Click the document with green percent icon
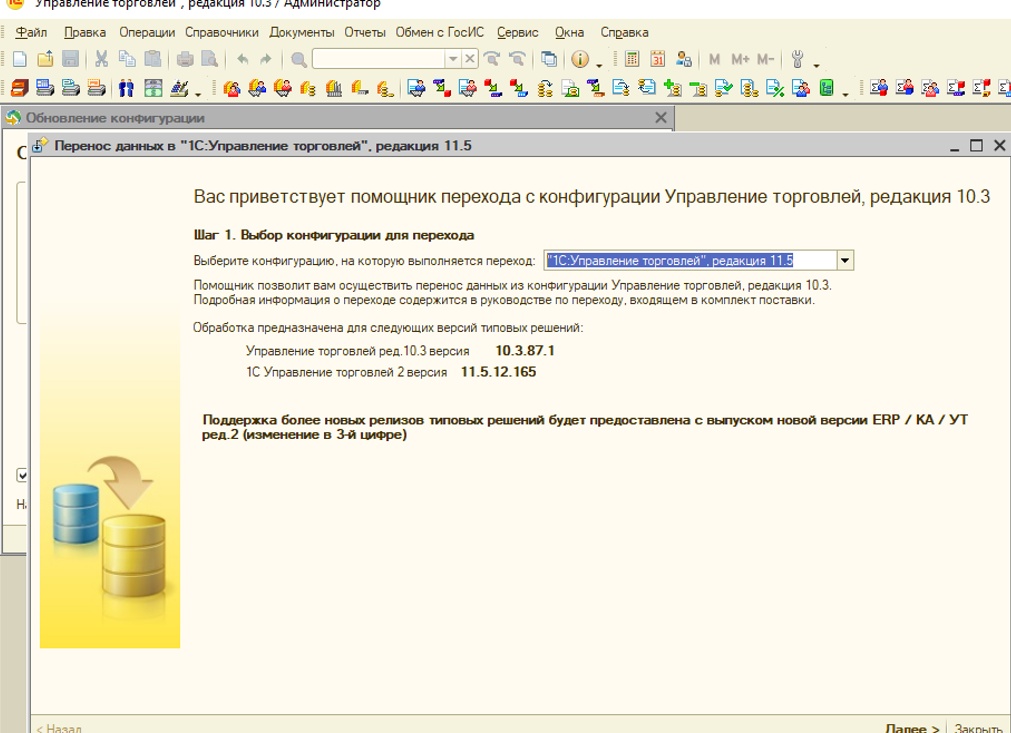 tap(775, 88)
